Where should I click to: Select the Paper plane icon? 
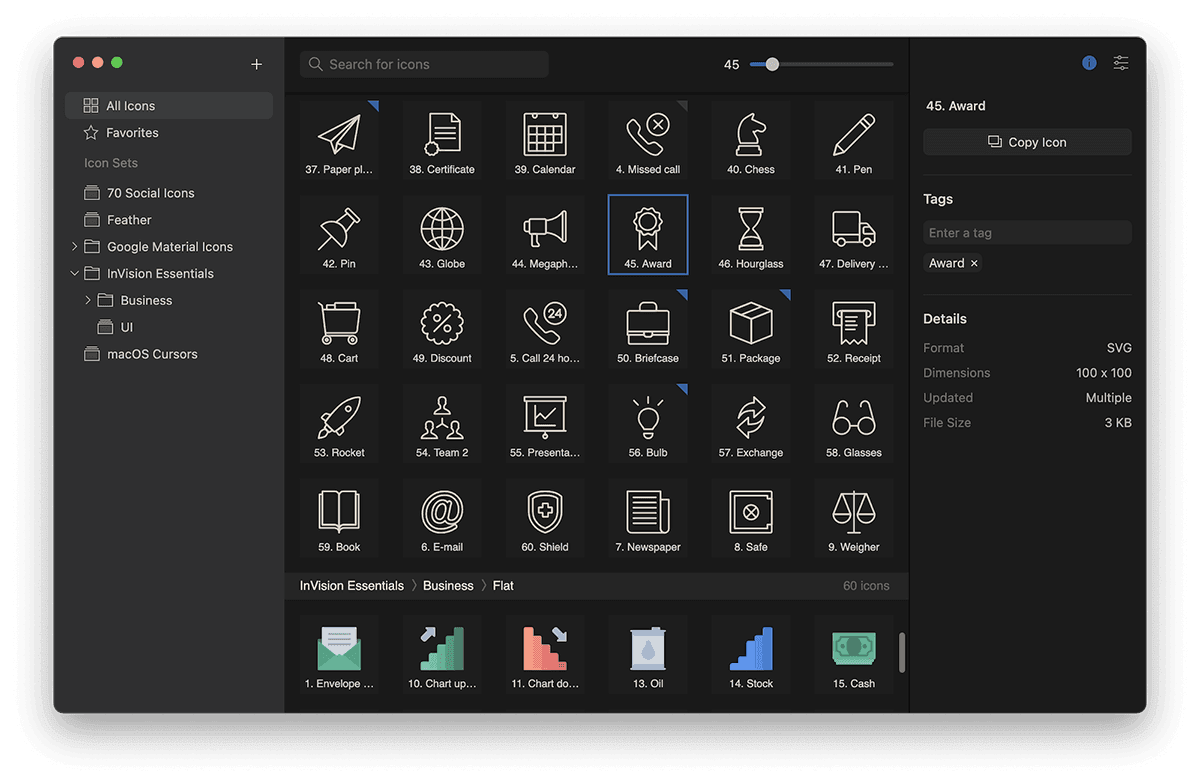pos(339,140)
